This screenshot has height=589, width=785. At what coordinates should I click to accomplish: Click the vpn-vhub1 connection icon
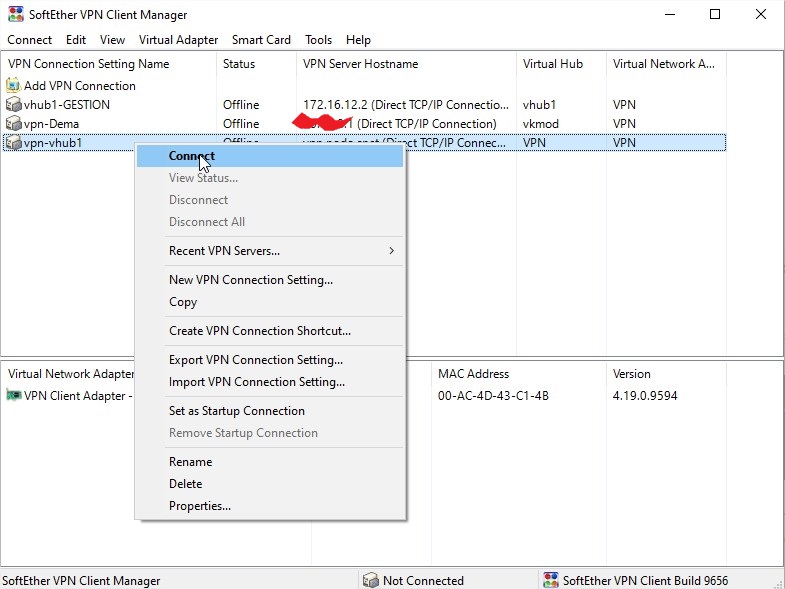click(x=14, y=142)
